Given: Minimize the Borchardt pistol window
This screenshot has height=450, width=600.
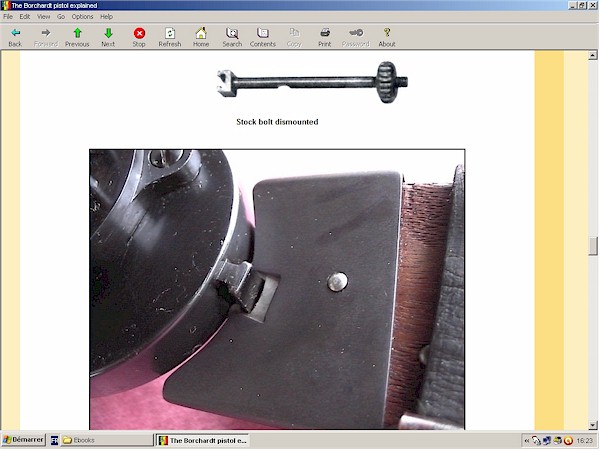Looking at the screenshot, I should [573, 5].
